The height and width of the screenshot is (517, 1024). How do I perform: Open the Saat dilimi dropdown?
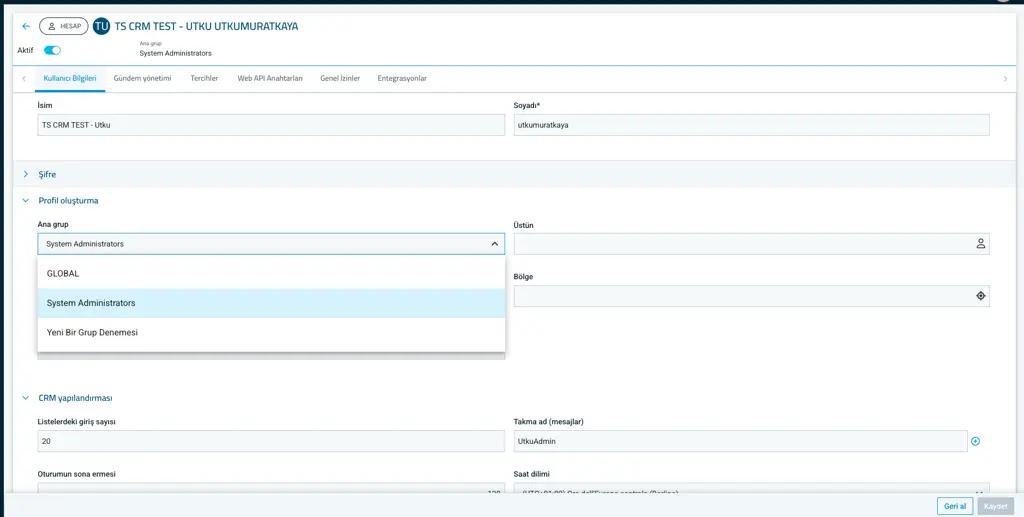[x=752, y=488]
